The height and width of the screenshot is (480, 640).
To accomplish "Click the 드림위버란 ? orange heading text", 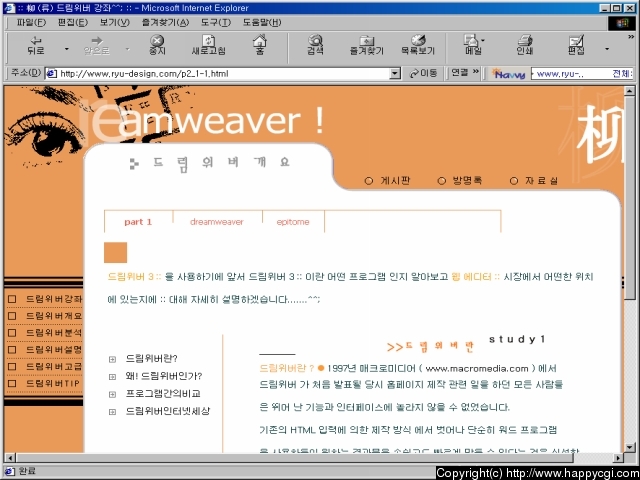I will 287,369.
